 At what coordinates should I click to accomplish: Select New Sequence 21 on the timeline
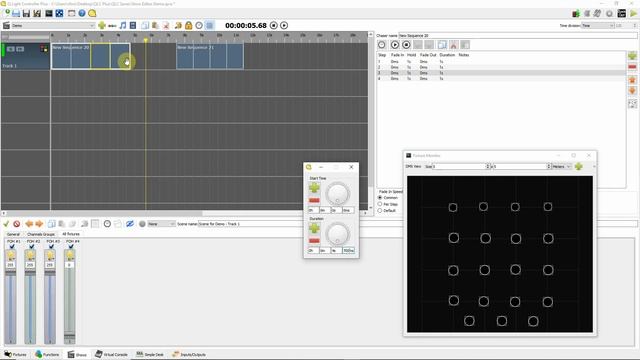point(210,56)
